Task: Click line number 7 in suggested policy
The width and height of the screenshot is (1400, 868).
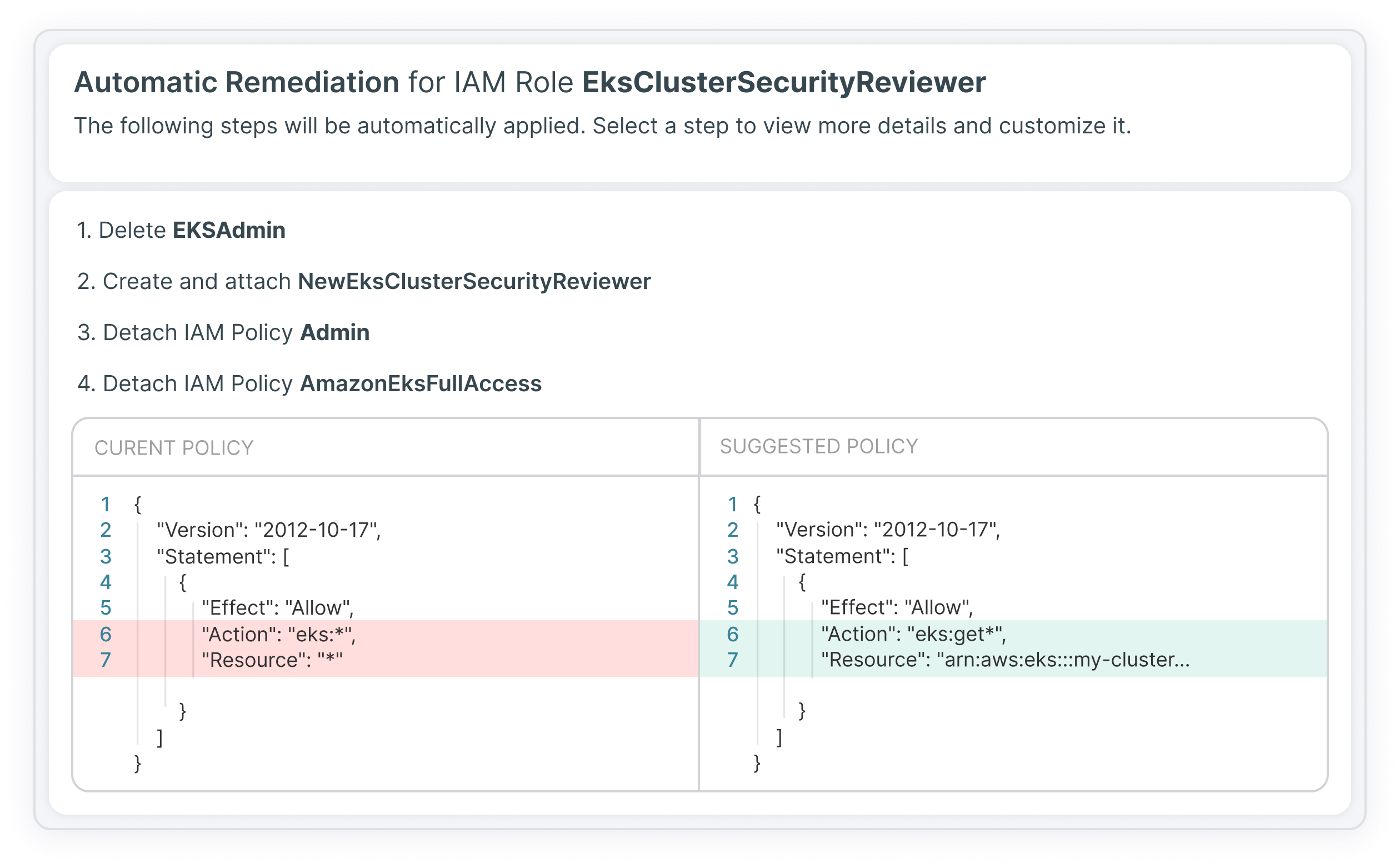Action: click(x=732, y=660)
